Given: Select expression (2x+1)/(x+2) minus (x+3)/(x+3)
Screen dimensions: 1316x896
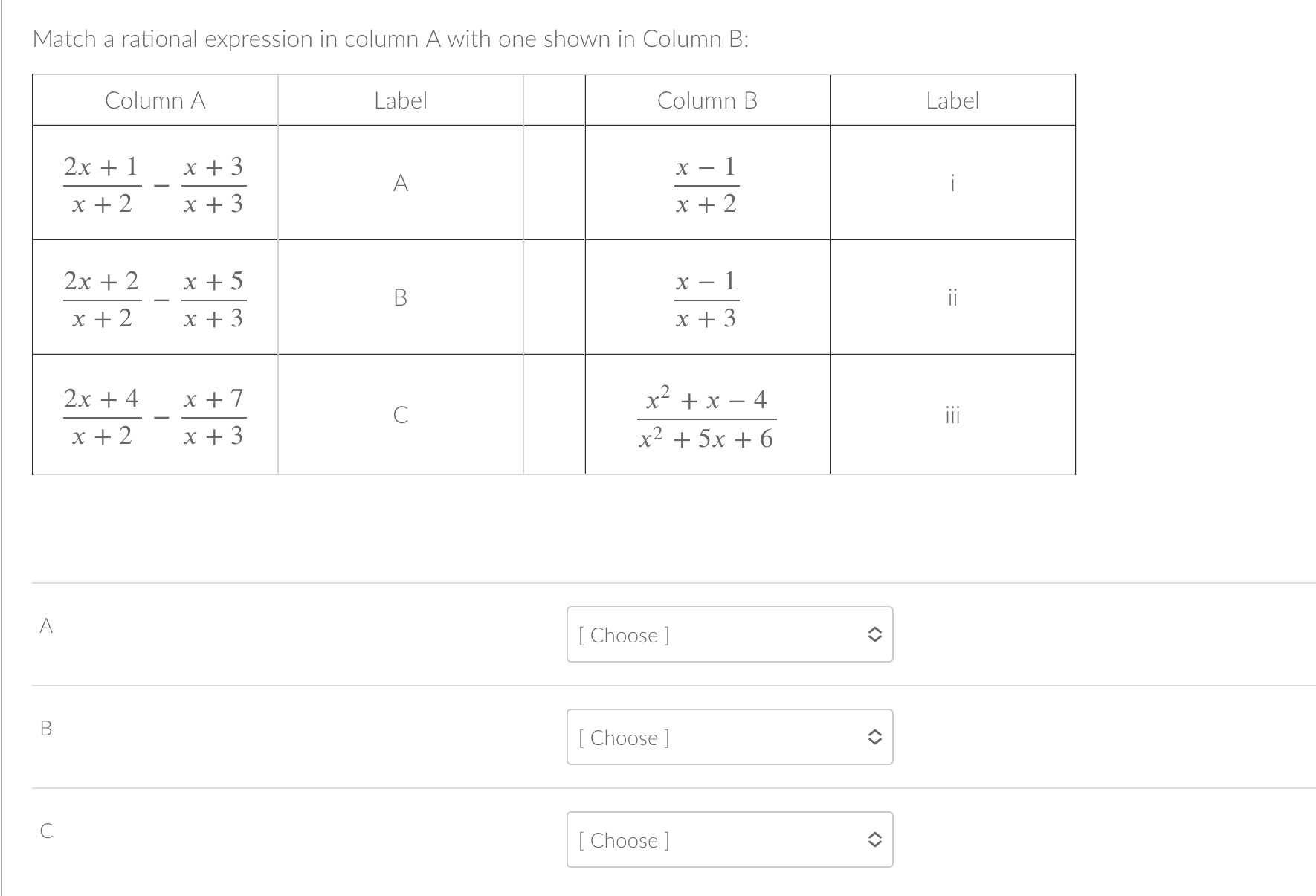Looking at the screenshot, I should tap(155, 183).
